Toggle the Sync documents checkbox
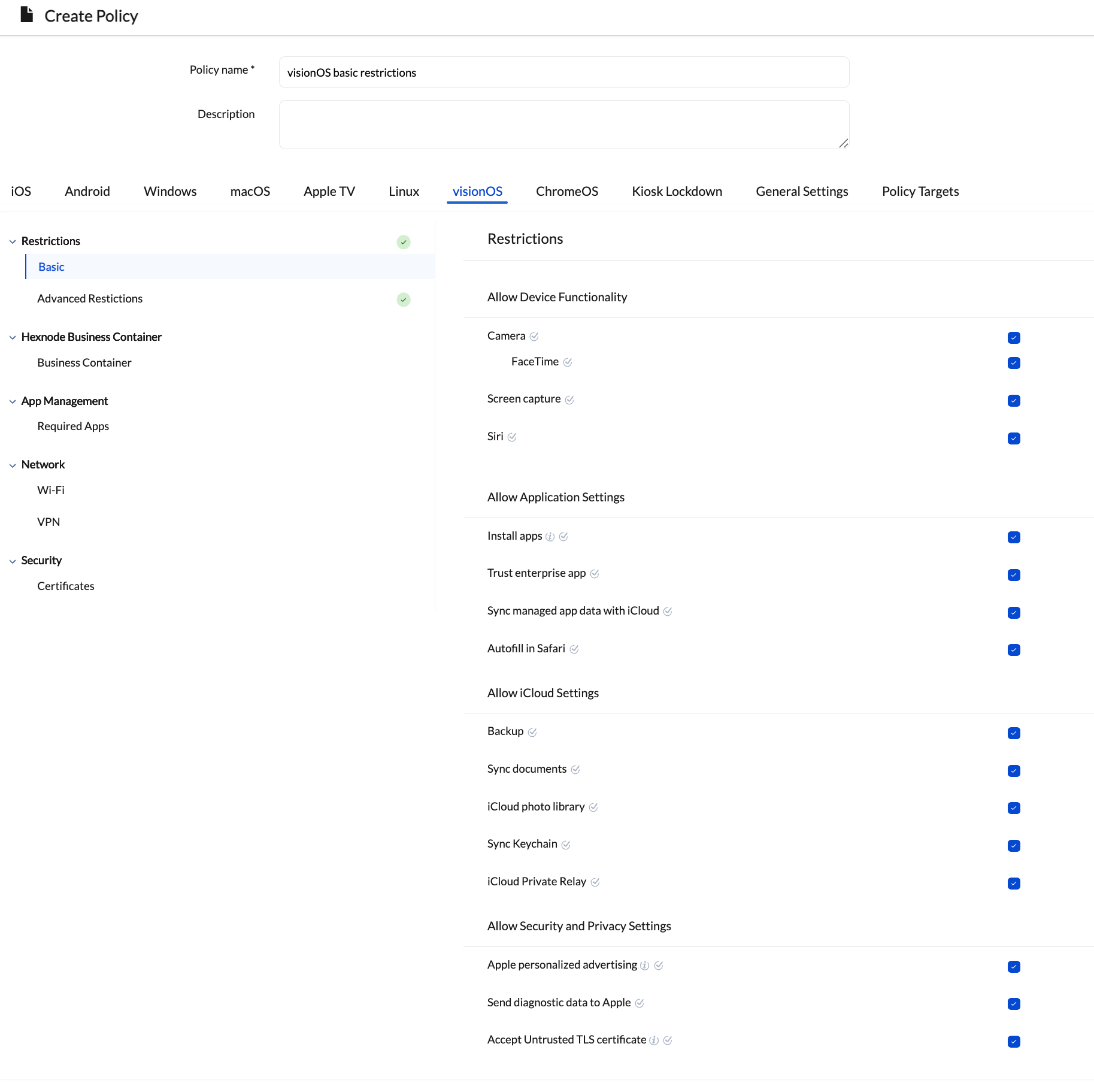The width and height of the screenshot is (1094, 1092). tap(1014, 771)
